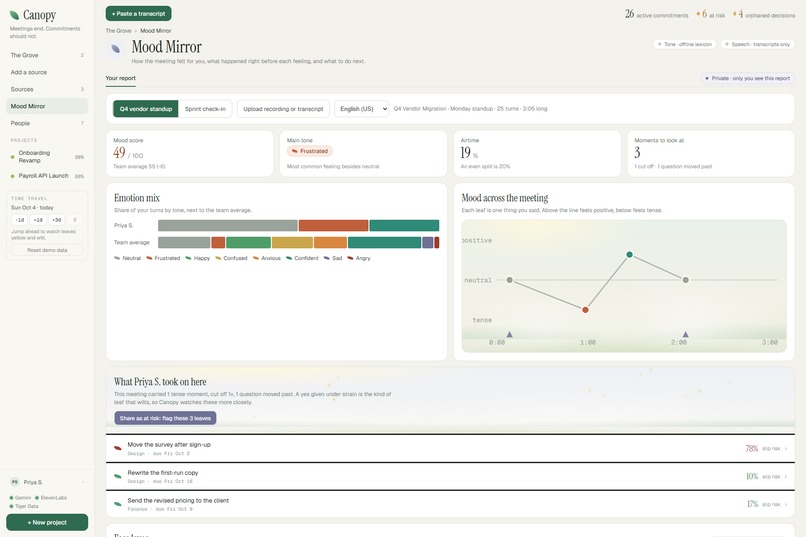The height and width of the screenshot is (537, 806).
Task: Click the leaf icon in the Frustrated tone badge
Action: pos(295,151)
